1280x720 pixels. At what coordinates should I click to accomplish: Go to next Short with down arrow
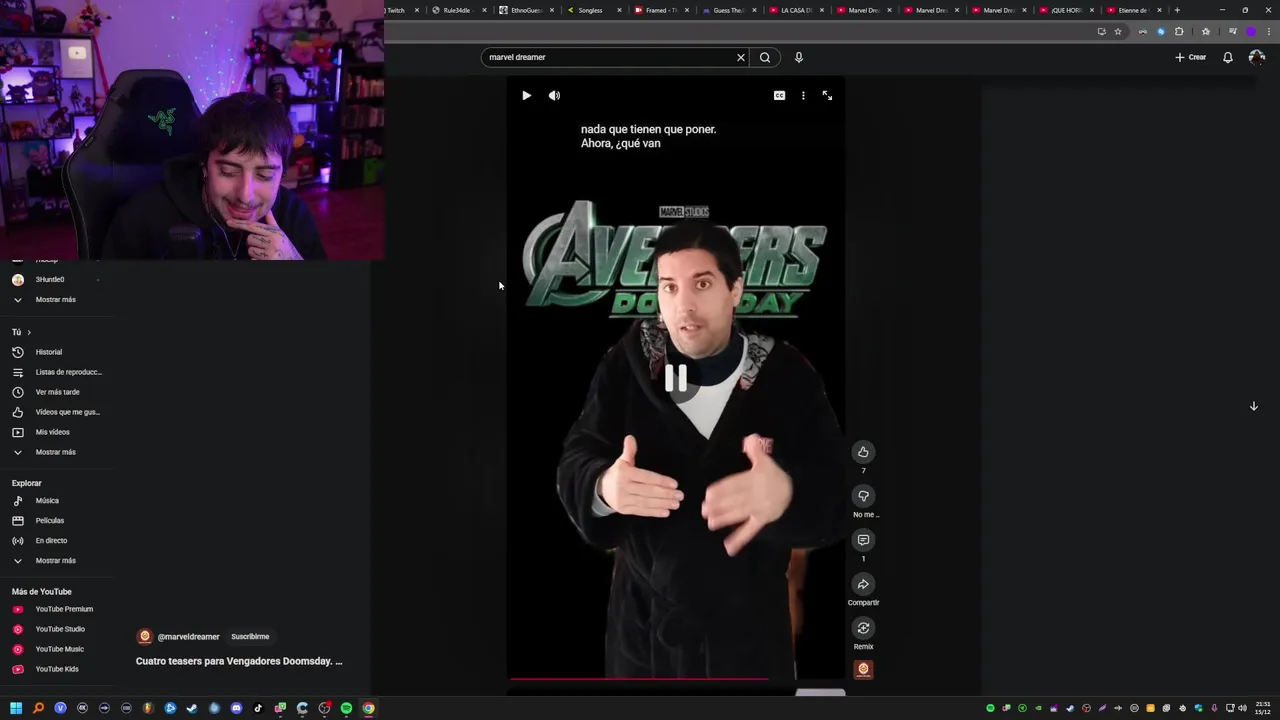pyautogui.click(x=1253, y=406)
